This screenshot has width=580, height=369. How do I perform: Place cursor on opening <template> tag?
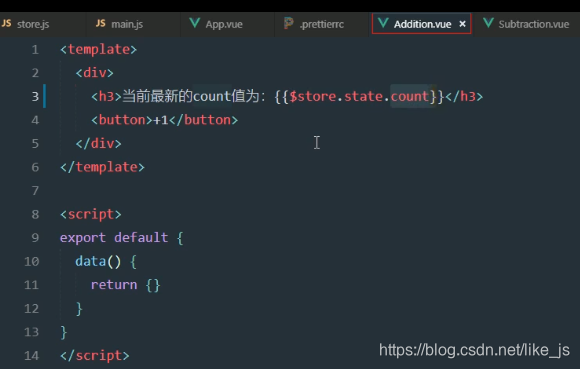(x=98, y=50)
